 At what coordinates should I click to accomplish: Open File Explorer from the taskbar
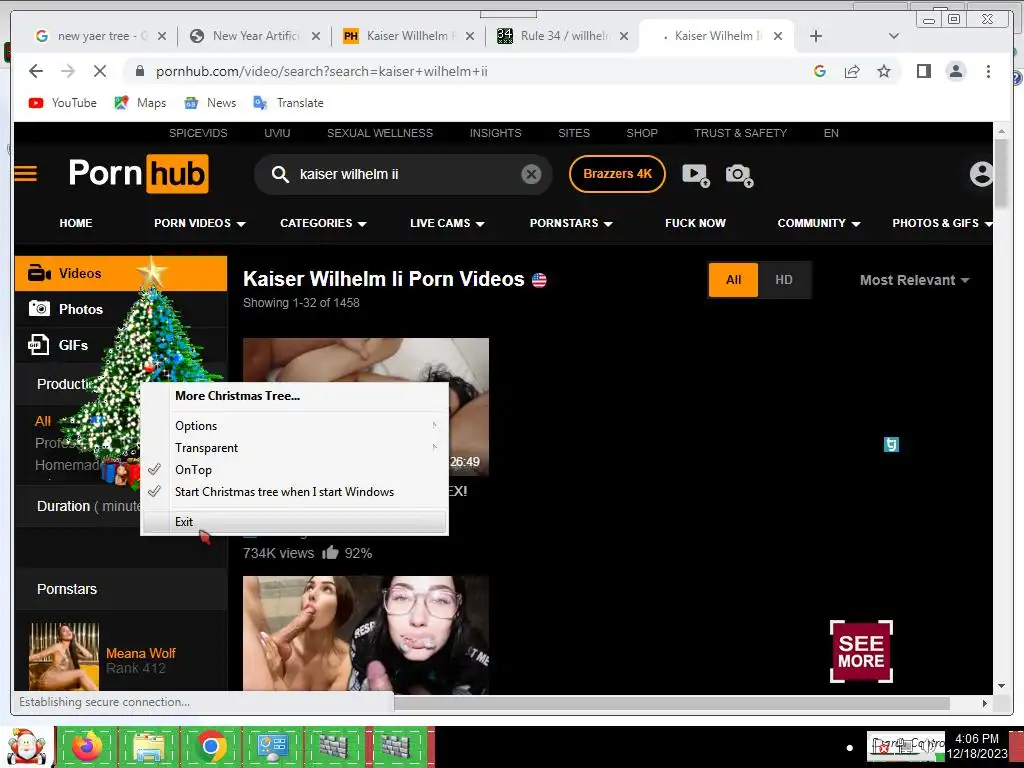149,746
